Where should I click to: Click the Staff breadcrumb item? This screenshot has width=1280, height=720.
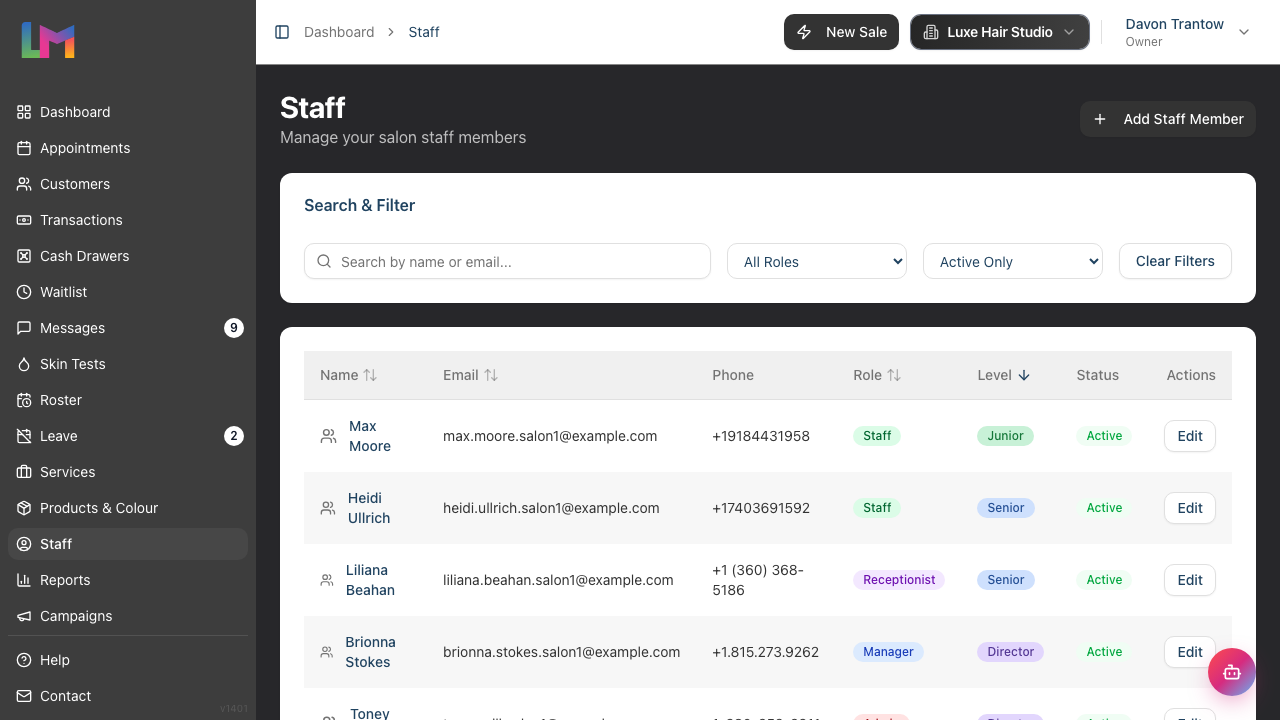click(x=424, y=32)
